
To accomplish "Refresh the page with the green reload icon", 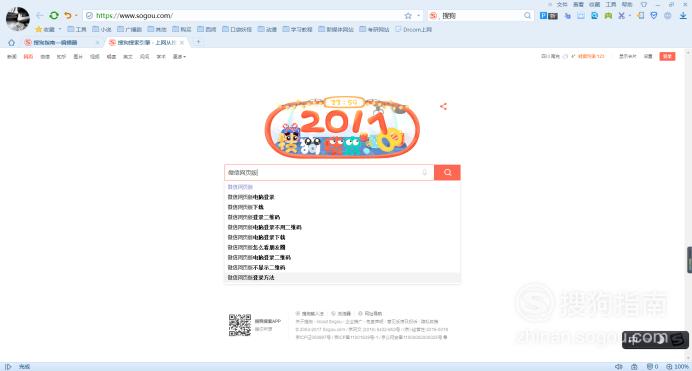I will click(x=54, y=15).
